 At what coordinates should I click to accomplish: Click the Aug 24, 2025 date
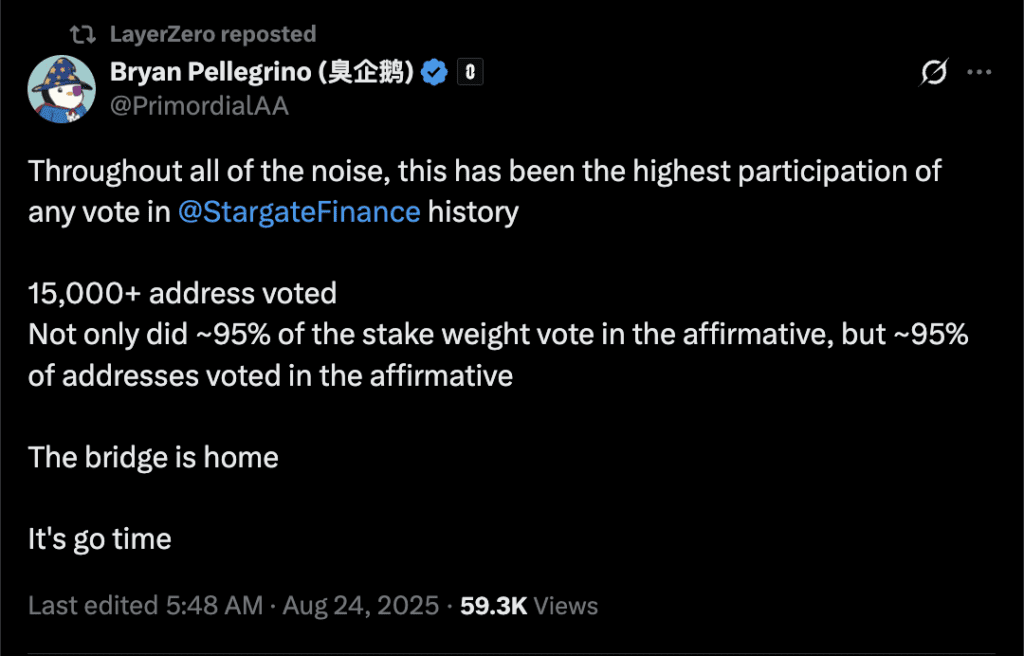pos(361,605)
